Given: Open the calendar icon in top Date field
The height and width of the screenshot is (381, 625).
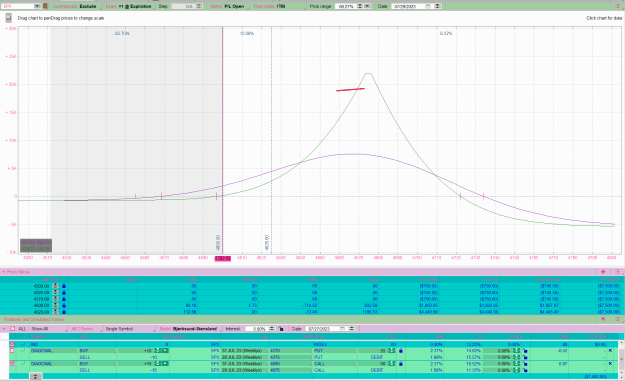Looking at the screenshot, I should click(428, 6).
